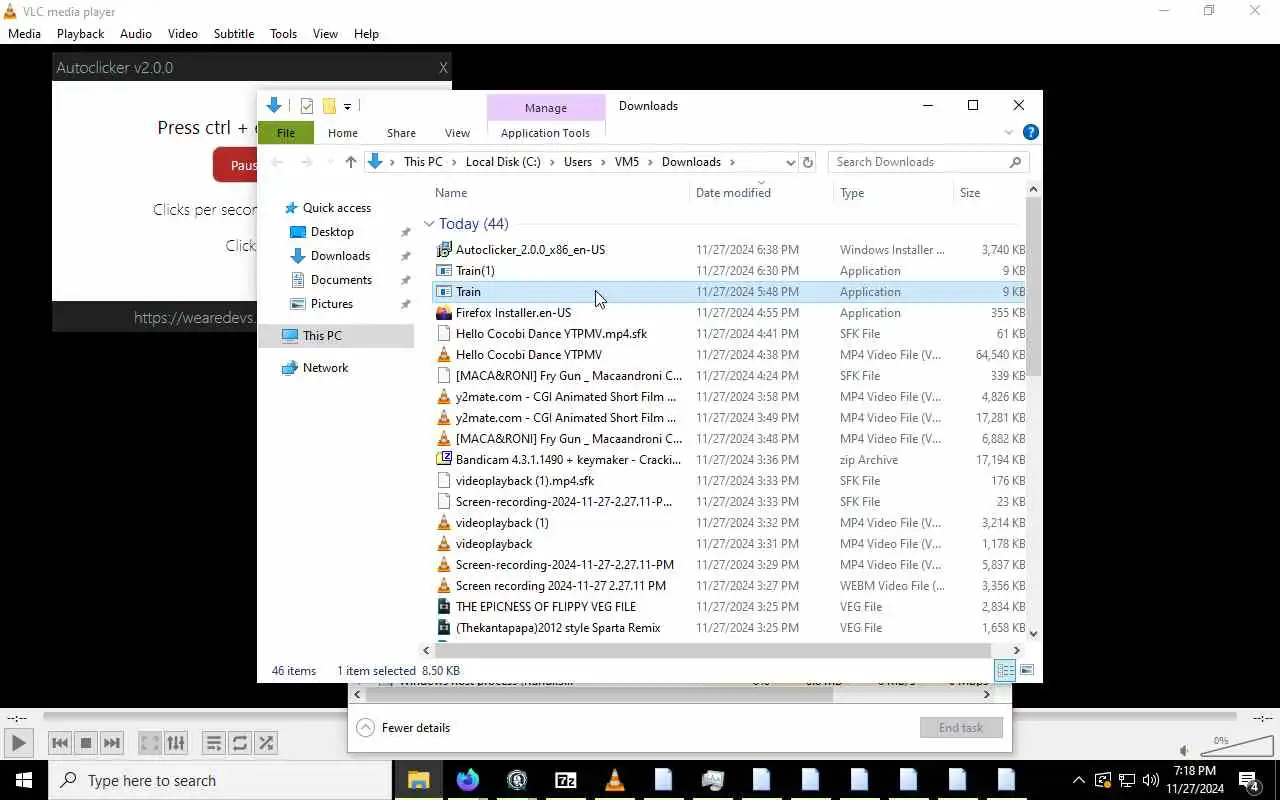Go up one folder level arrow
The image size is (1280, 800).
(350, 162)
